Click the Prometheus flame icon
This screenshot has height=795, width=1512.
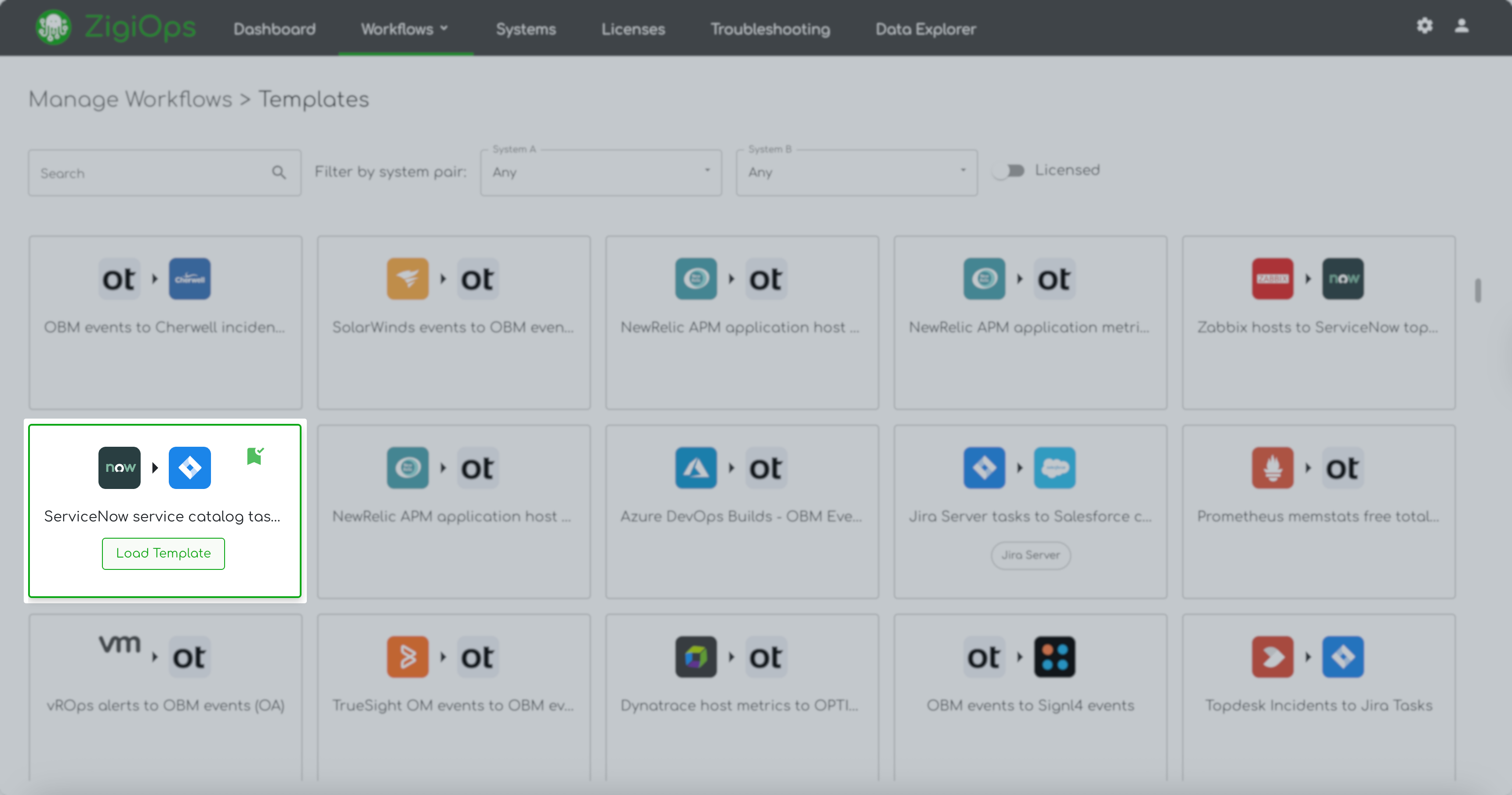[x=1272, y=468]
